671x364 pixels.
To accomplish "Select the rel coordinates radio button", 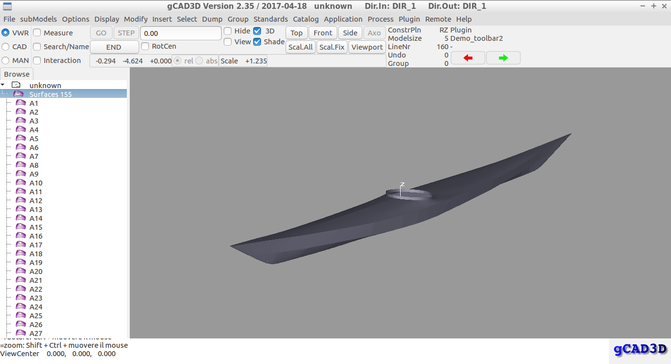I will [178, 61].
